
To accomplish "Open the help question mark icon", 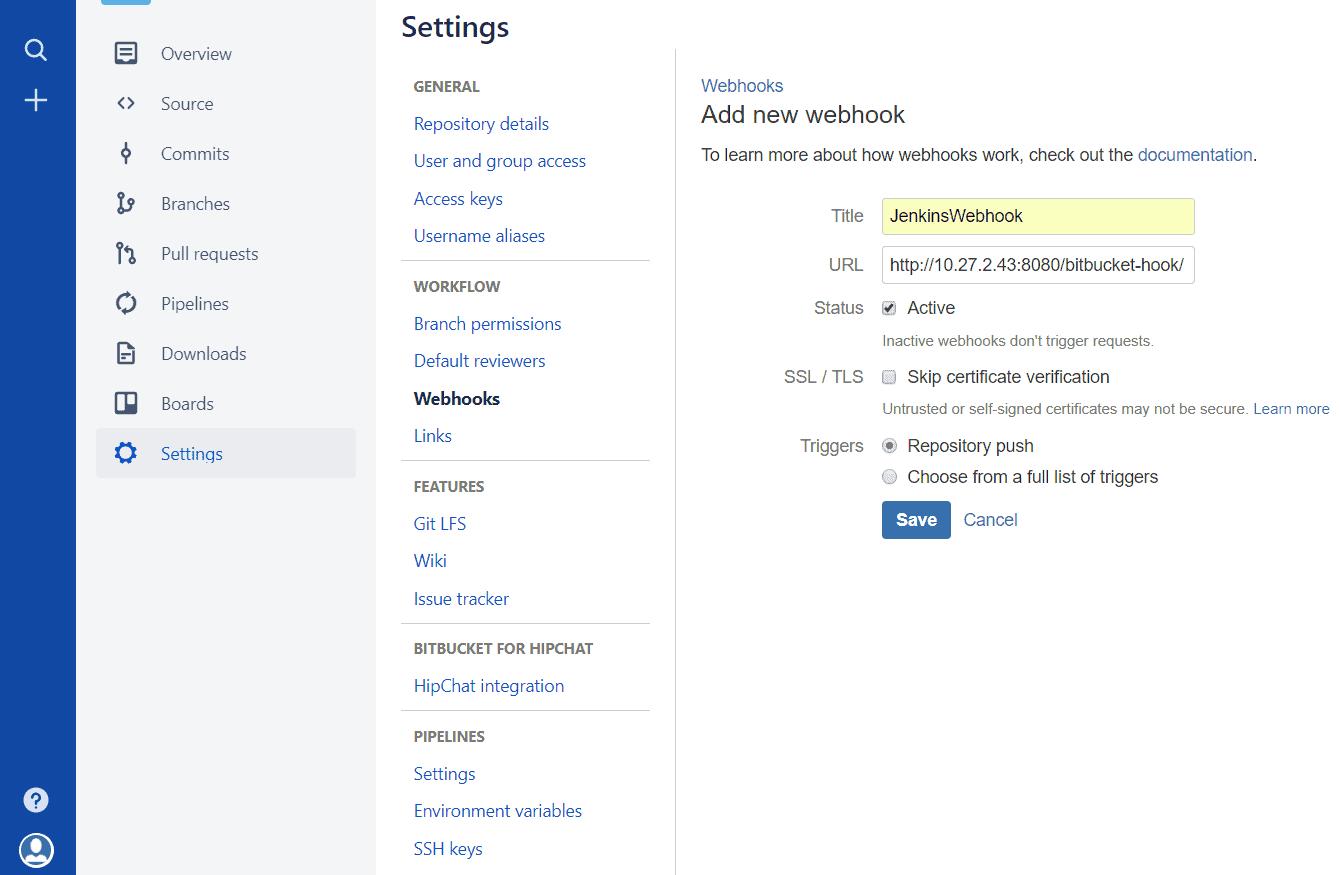I will point(36,800).
